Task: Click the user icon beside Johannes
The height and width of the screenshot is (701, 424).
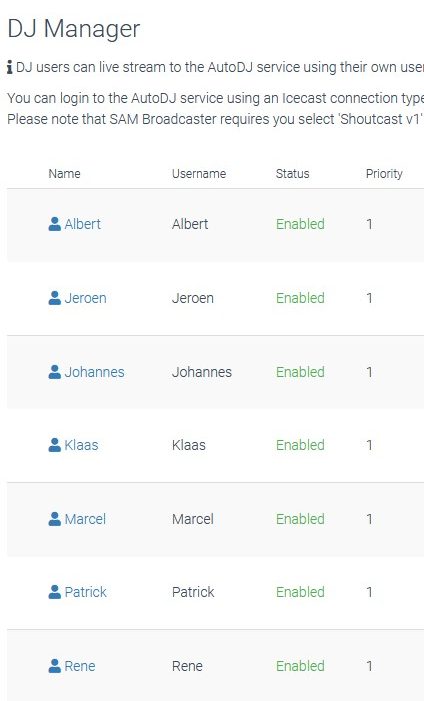Action: click(55, 372)
